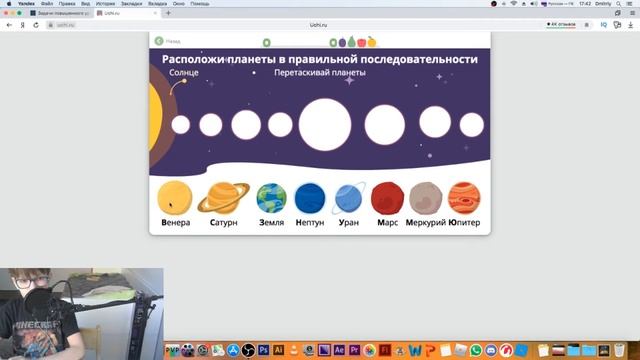Click the Солнце label
The image size is (640, 360).
(x=184, y=72)
